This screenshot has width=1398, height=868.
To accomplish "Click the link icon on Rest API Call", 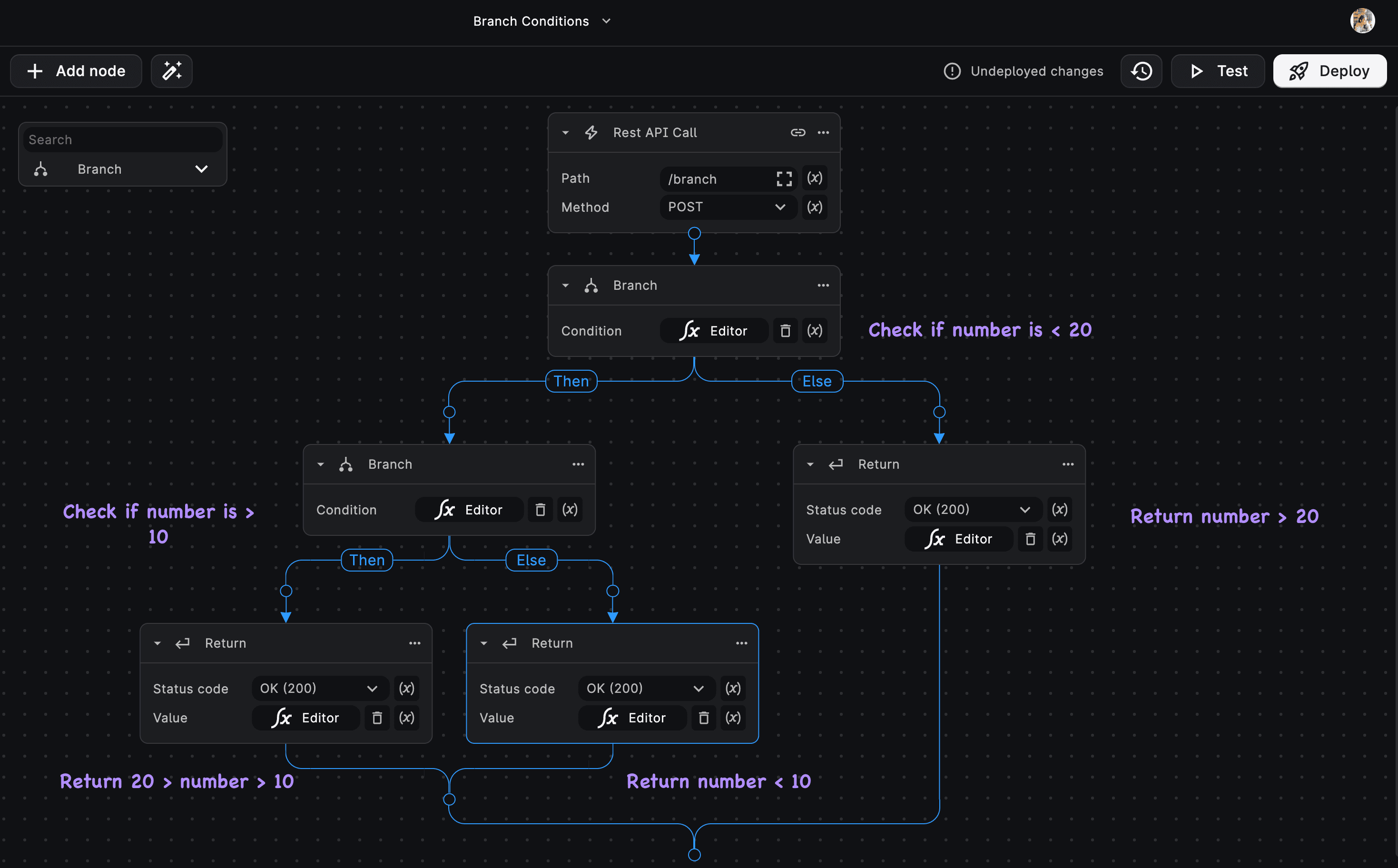I will click(797, 133).
